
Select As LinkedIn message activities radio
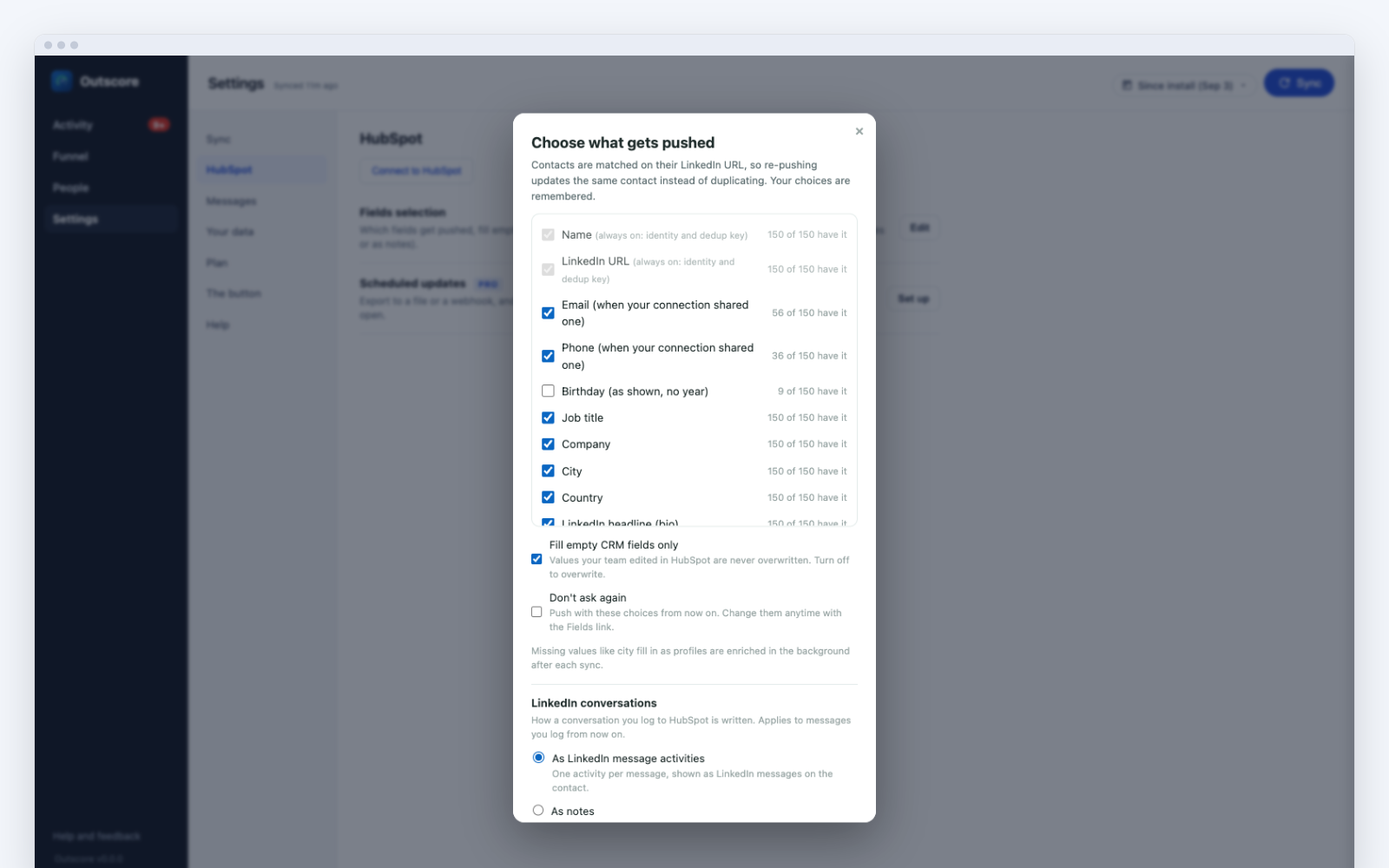[x=538, y=758]
